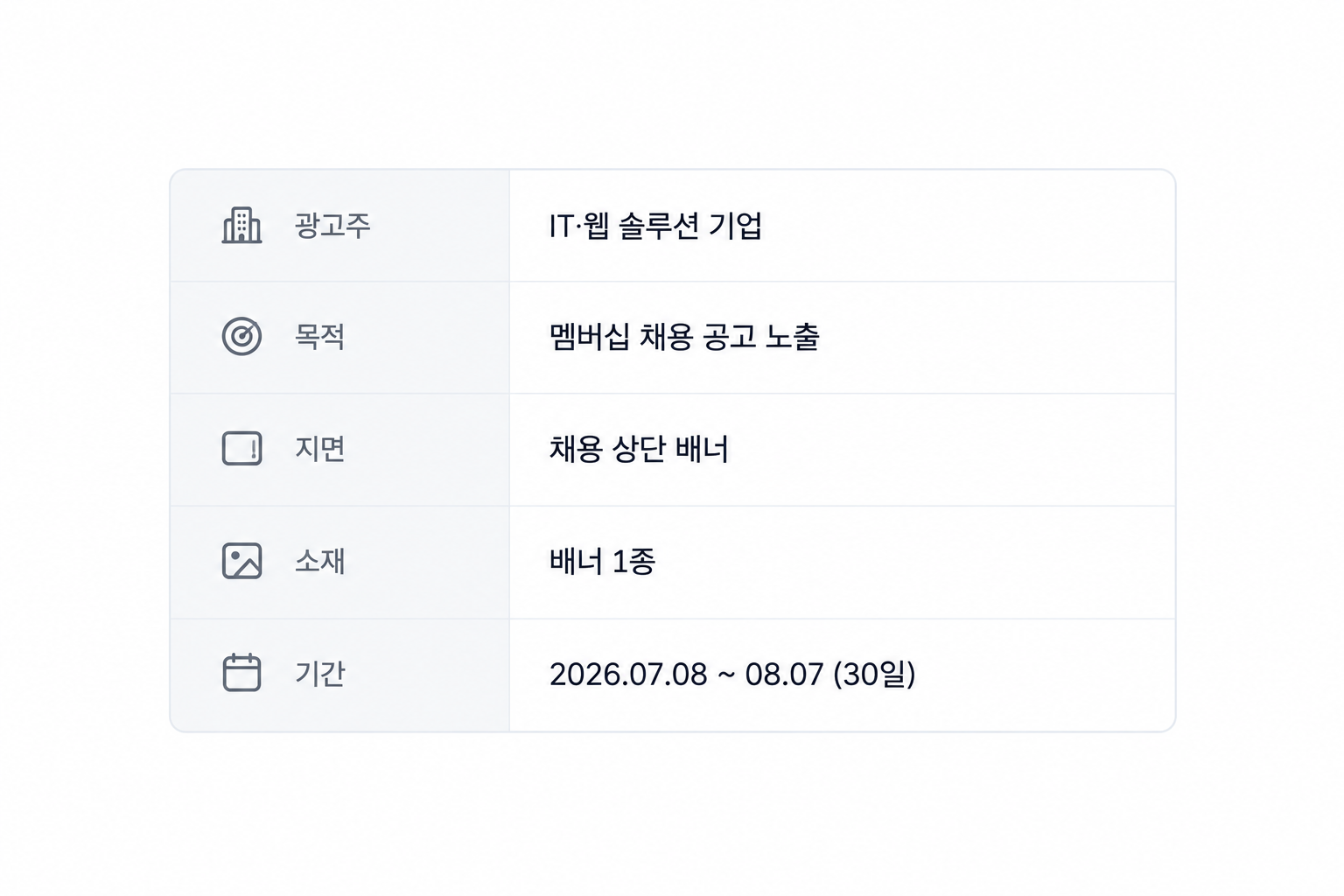Select the 광고주 label
This screenshot has height=896, width=1344.
[332, 226]
